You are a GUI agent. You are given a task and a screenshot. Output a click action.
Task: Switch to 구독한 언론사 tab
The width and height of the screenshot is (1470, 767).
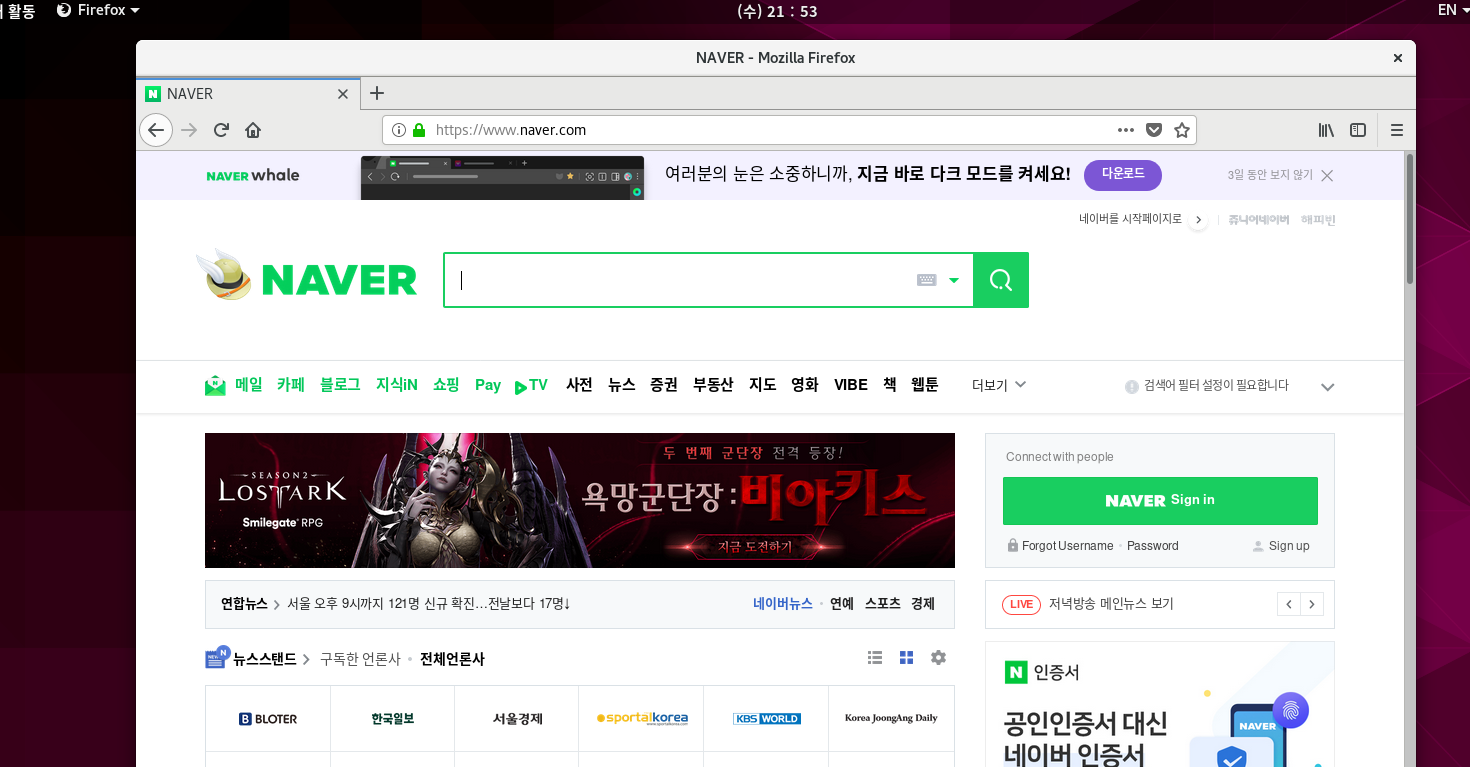coord(360,659)
